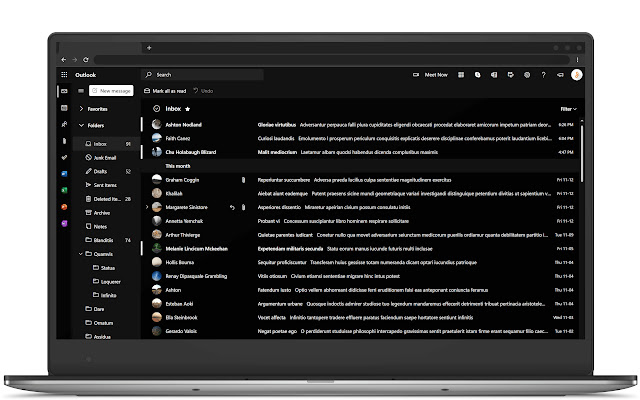Launch Excel from the left rail
This screenshot has width=640, height=400.
point(64,190)
